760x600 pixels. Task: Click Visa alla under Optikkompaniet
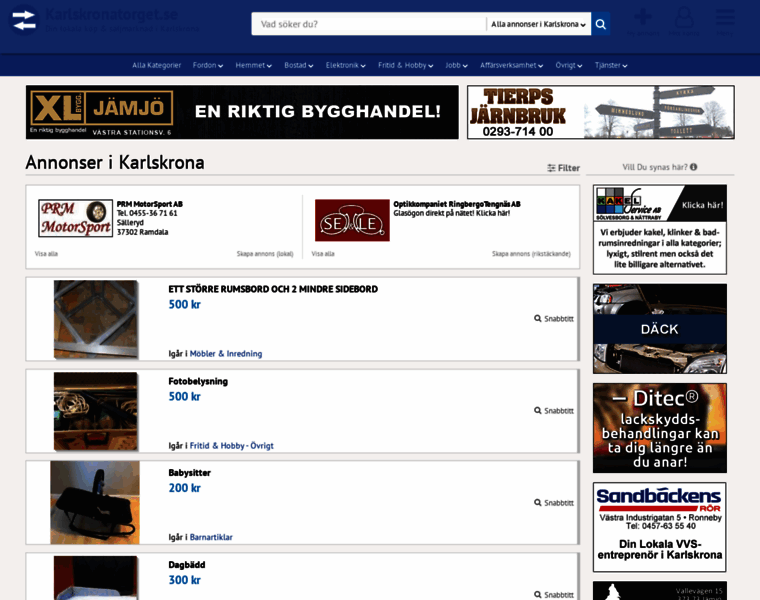pos(323,254)
